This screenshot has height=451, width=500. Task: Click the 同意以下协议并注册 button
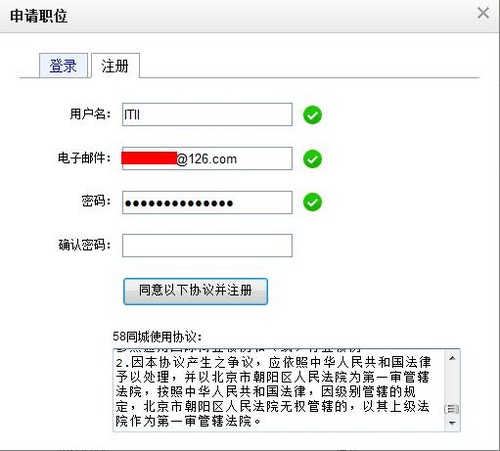coord(195,291)
